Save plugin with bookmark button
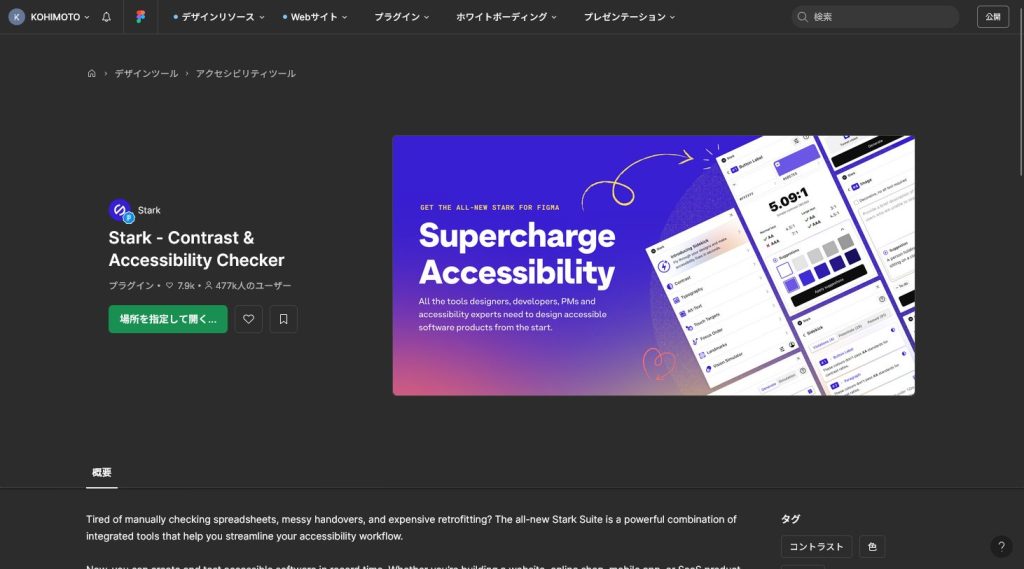1024x569 pixels. point(283,319)
